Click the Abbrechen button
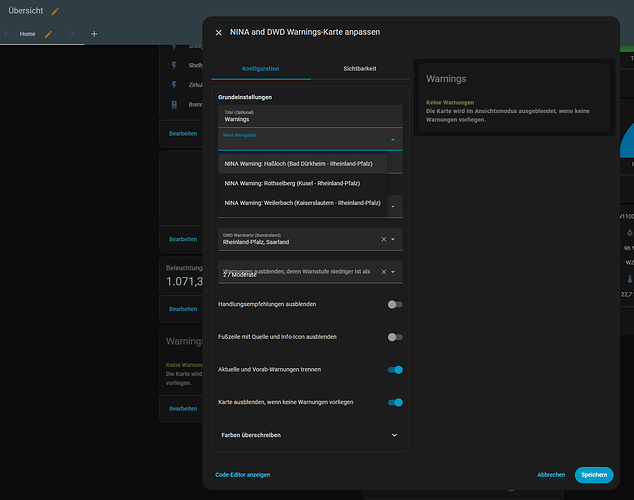The width and height of the screenshot is (634, 500). point(551,475)
